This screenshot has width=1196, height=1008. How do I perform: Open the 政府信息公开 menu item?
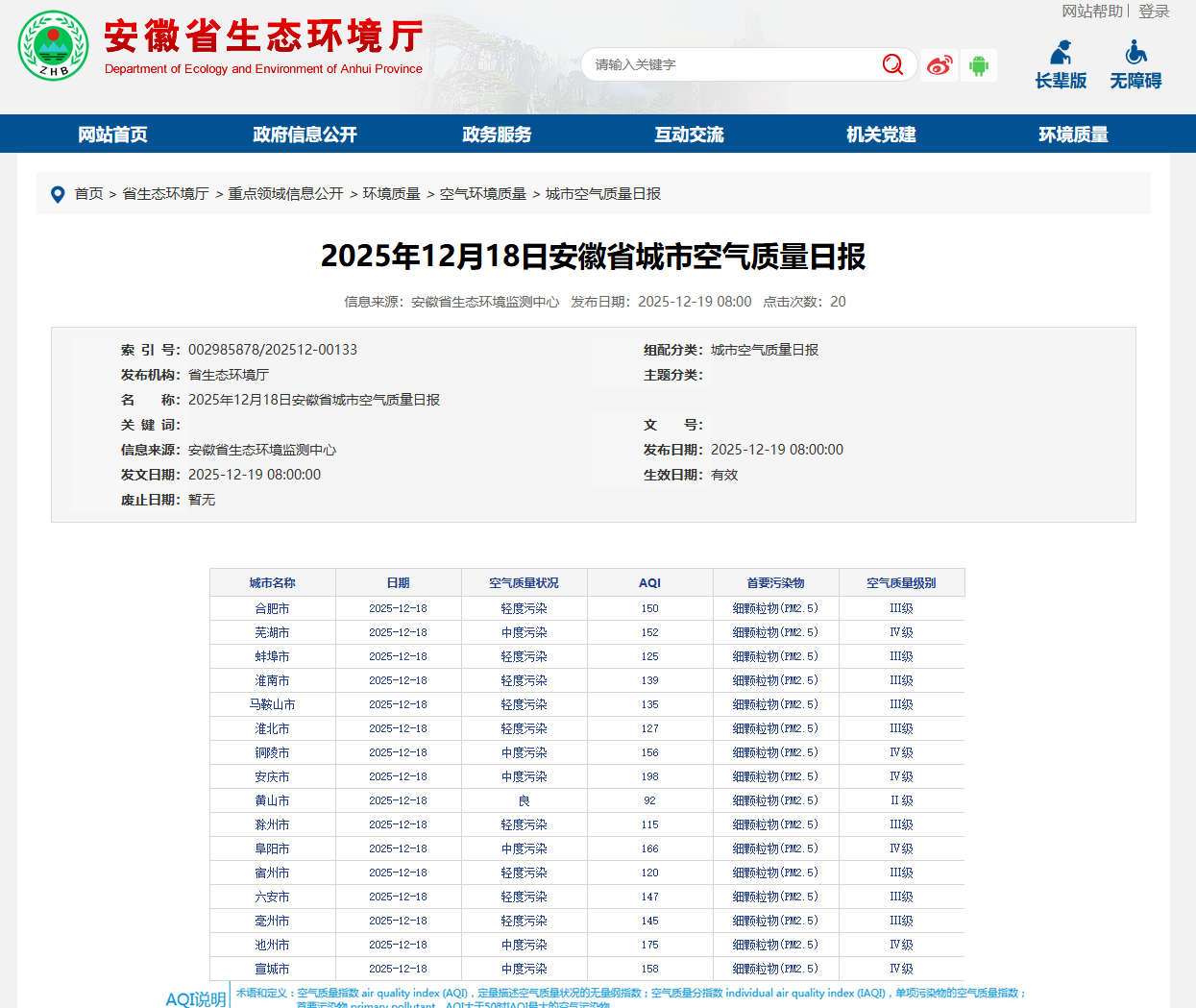pyautogui.click(x=305, y=135)
